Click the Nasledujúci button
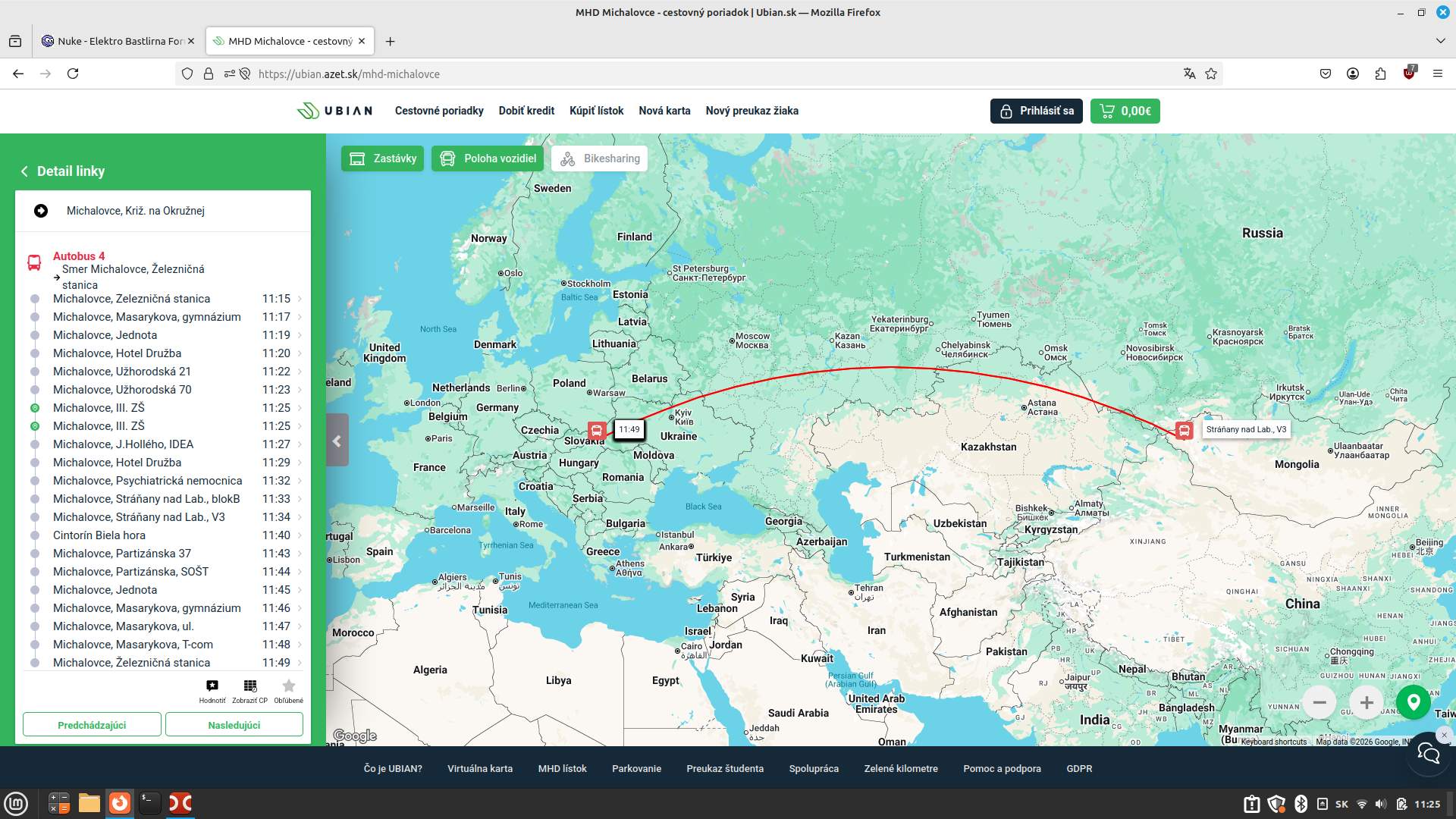This screenshot has height=819, width=1456. (x=234, y=725)
